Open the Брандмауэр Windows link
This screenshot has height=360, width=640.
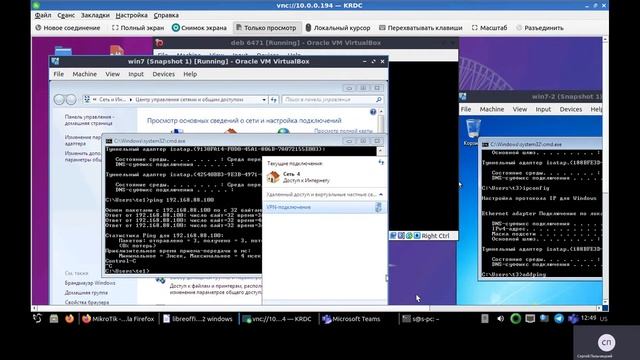(90, 283)
